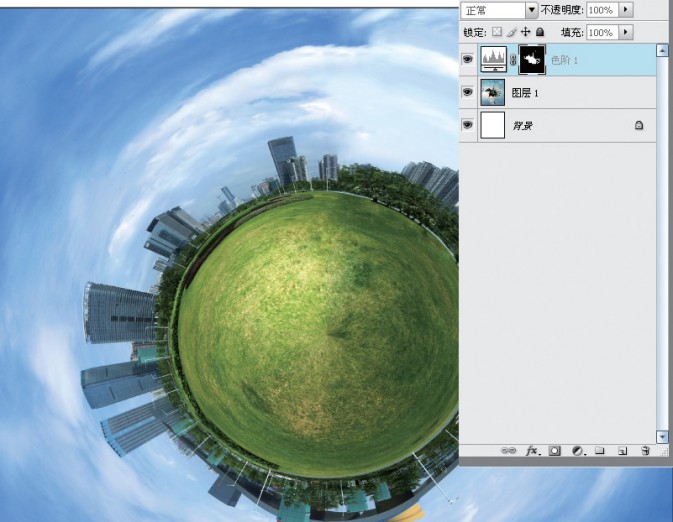This screenshot has width=673, height=522.
Task: Enable lock transparent pixels
Action: [x=497, y=32]
